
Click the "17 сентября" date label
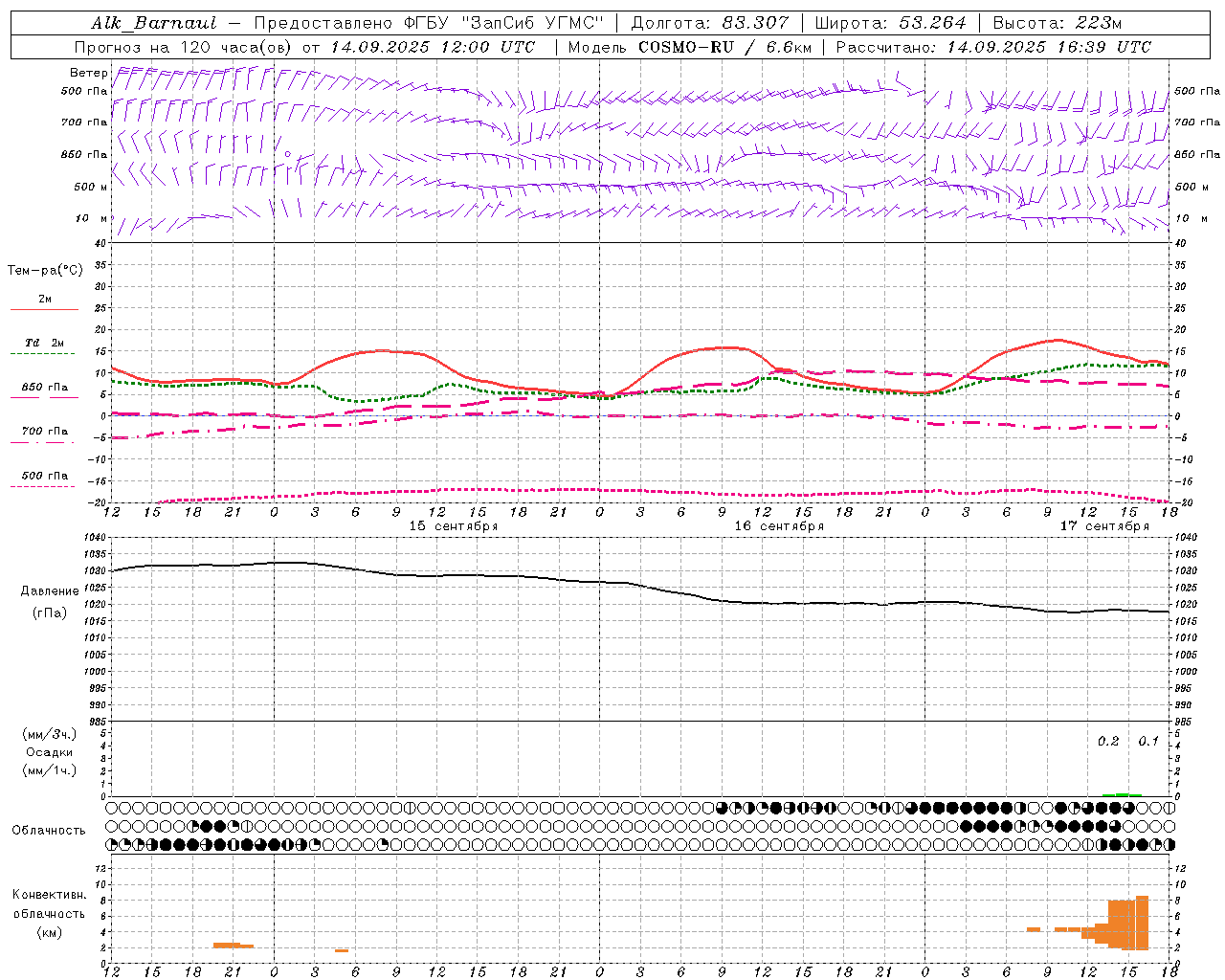pos(1104,526)
